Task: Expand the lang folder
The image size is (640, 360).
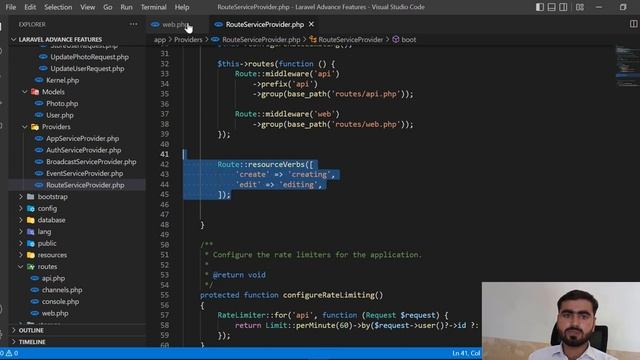Action: click(21, 231)
